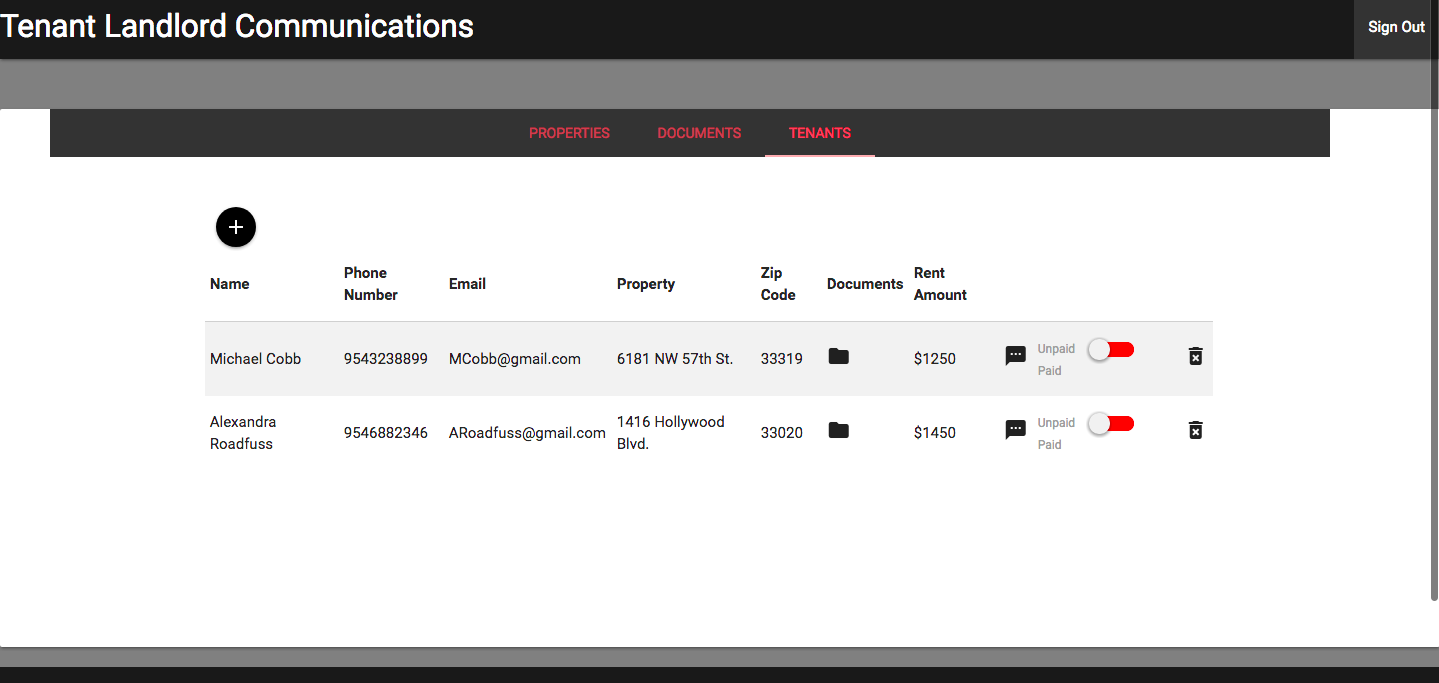Sign out of the application
The height and width of the screenshot is (683, 1439).
(1394, 27)
